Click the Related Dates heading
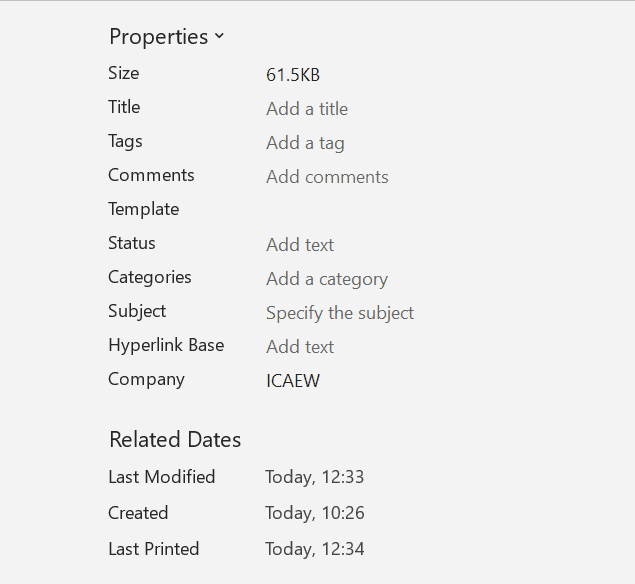Image resolution: width=635 pixels, height=584 pixels. [175, 439]
